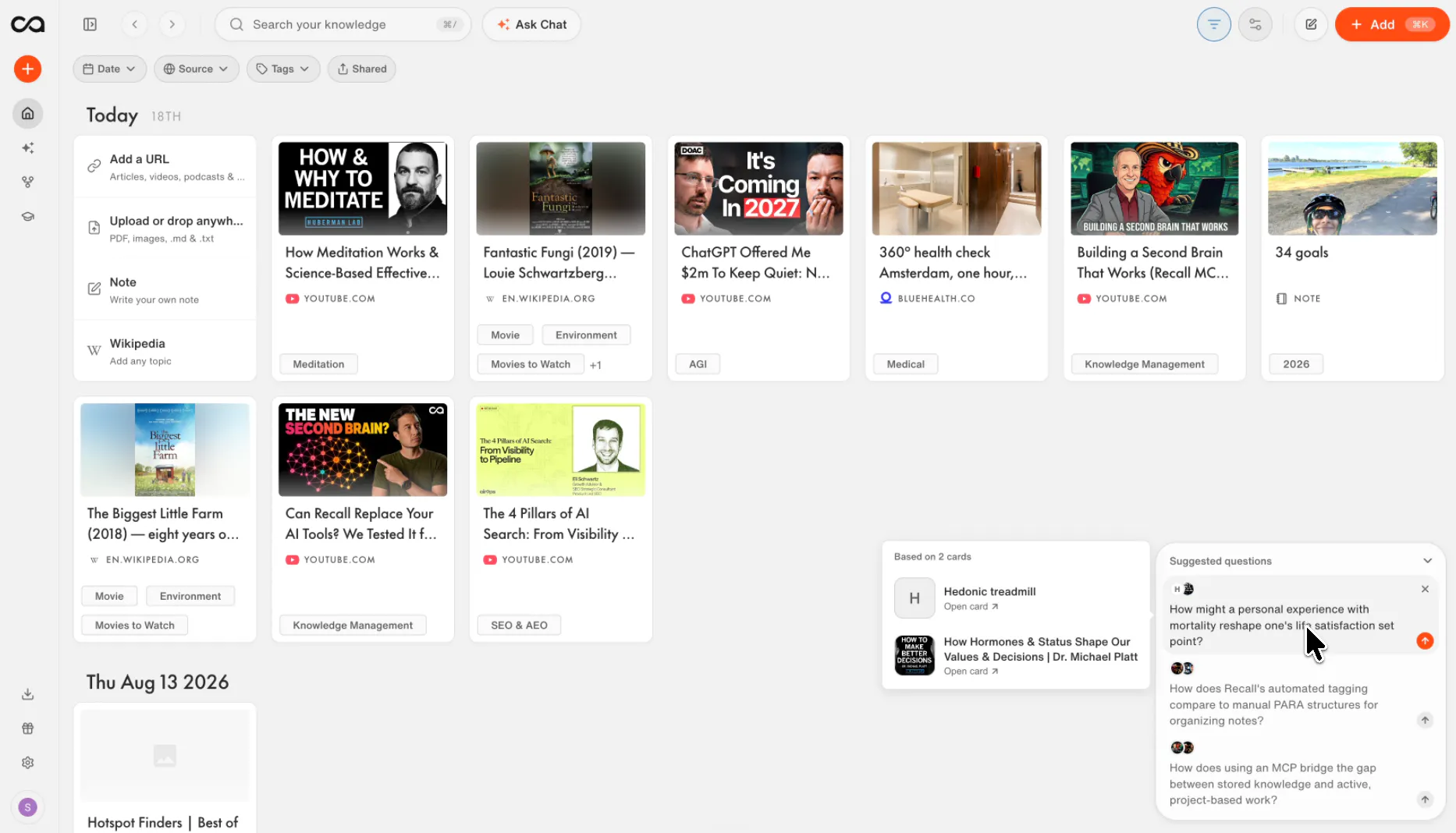Open Fantastic Fungi card thumbnail
The image size is (1456, 833).
click(x=561, y=188)
